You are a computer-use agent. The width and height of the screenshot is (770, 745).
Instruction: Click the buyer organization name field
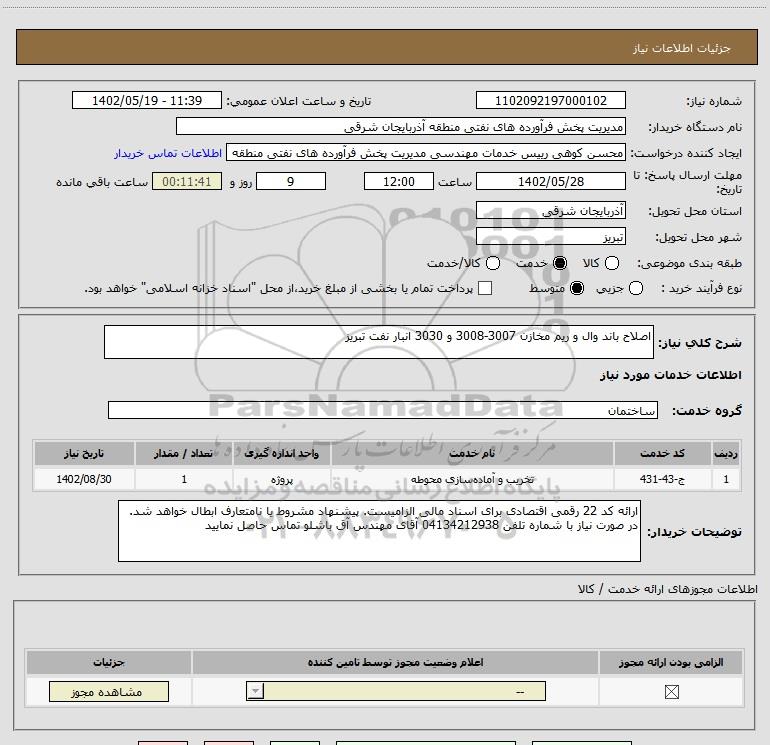401,127
